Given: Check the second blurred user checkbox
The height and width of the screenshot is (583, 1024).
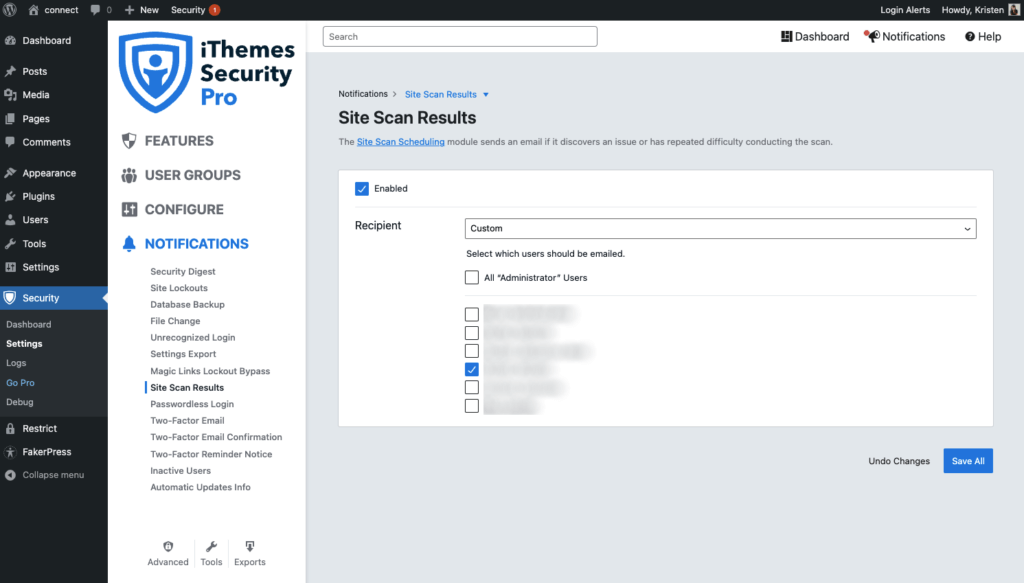Looking at the screenshot, I should pos(472,333).
